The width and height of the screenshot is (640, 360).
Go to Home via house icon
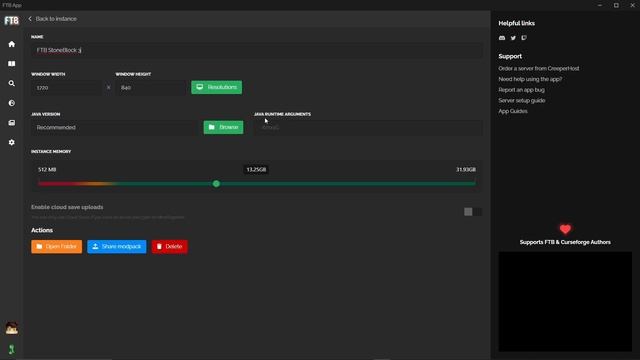point(11,44)
